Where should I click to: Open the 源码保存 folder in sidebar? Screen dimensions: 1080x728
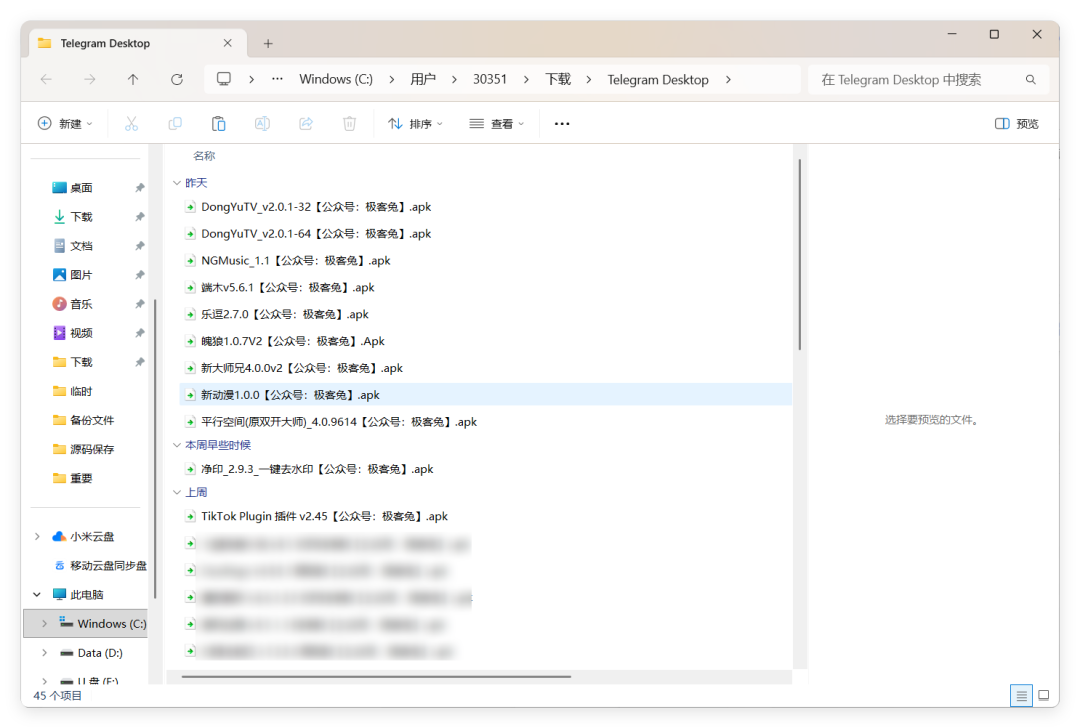92,449
